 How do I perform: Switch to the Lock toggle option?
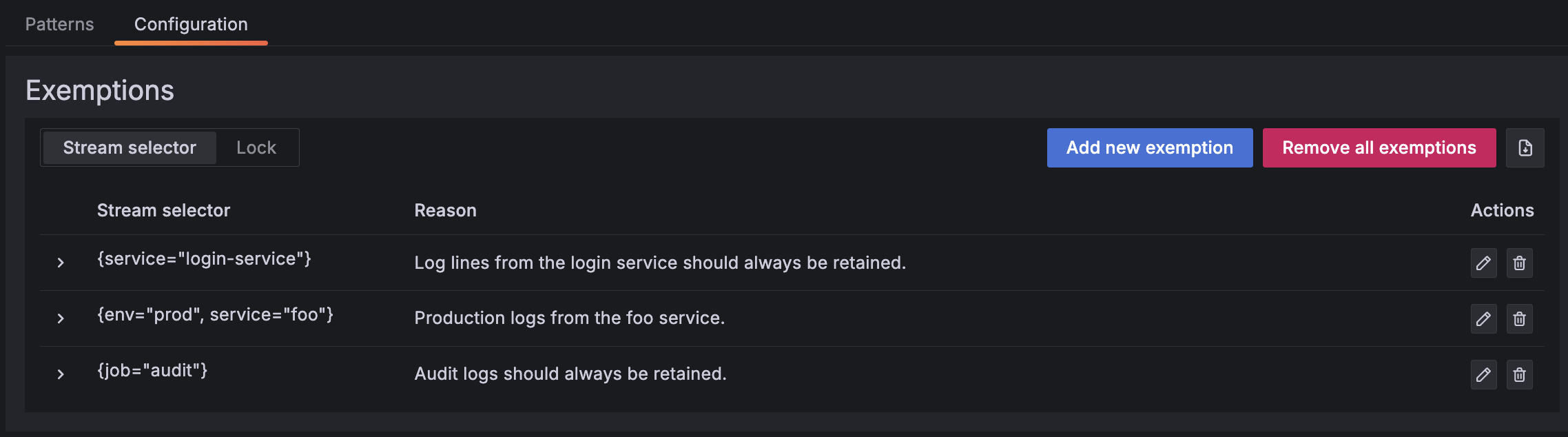click(x=256, y=148)
